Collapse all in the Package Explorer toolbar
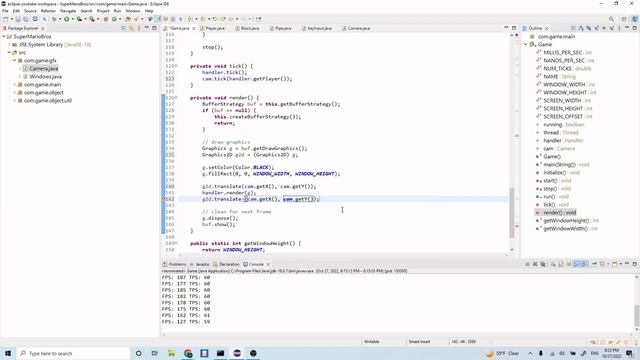The image size is (640, 360). click(124, 28)
